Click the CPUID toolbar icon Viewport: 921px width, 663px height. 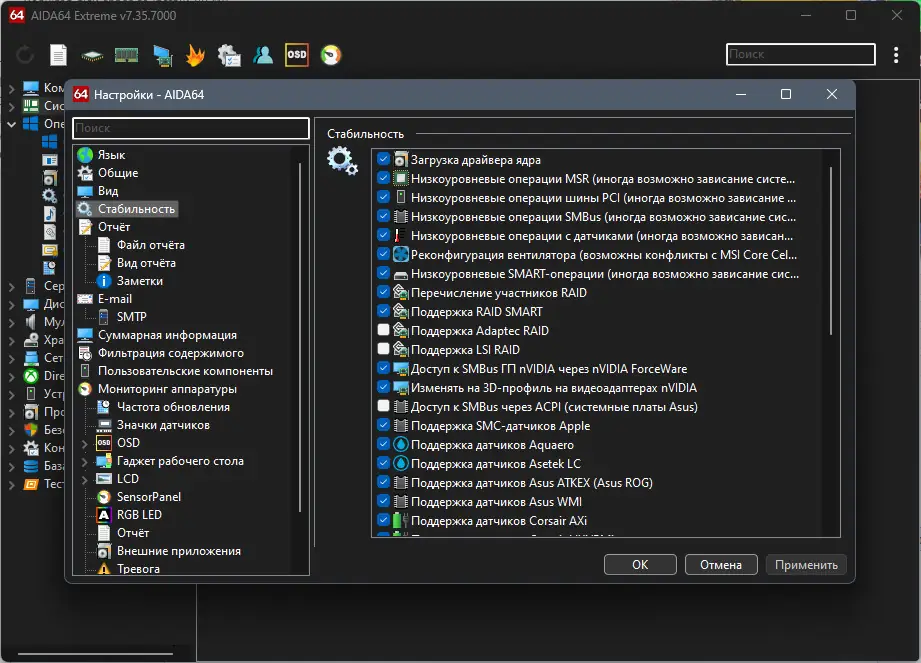point(90,54)
